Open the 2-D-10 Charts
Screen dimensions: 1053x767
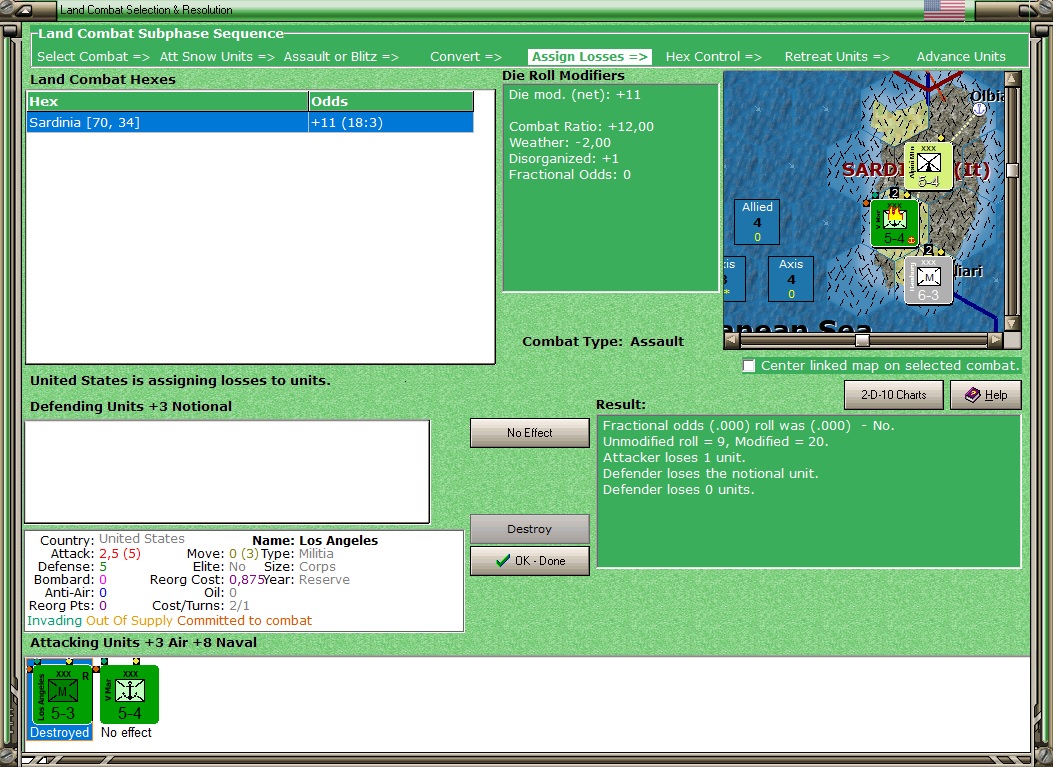tap(893, 395)
